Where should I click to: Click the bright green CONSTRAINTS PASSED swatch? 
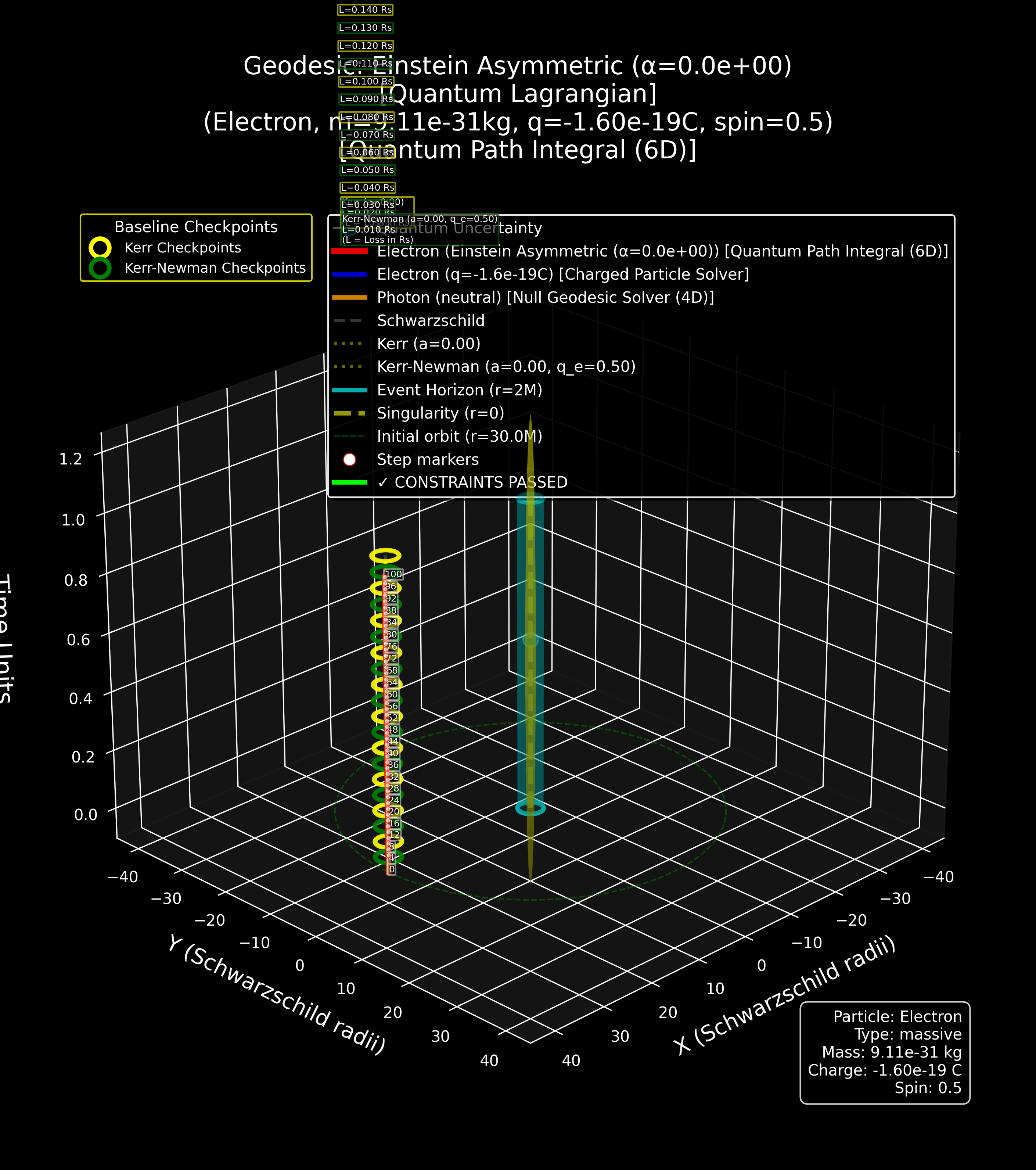point(349,482)
